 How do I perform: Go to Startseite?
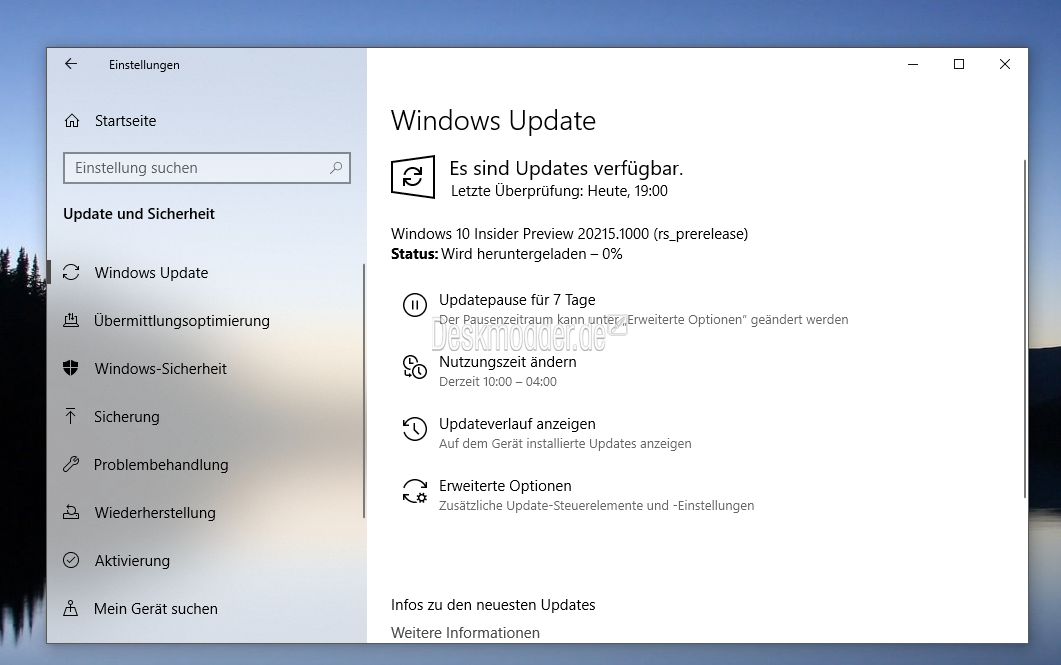pyautogui.click(x=125, y=121)
